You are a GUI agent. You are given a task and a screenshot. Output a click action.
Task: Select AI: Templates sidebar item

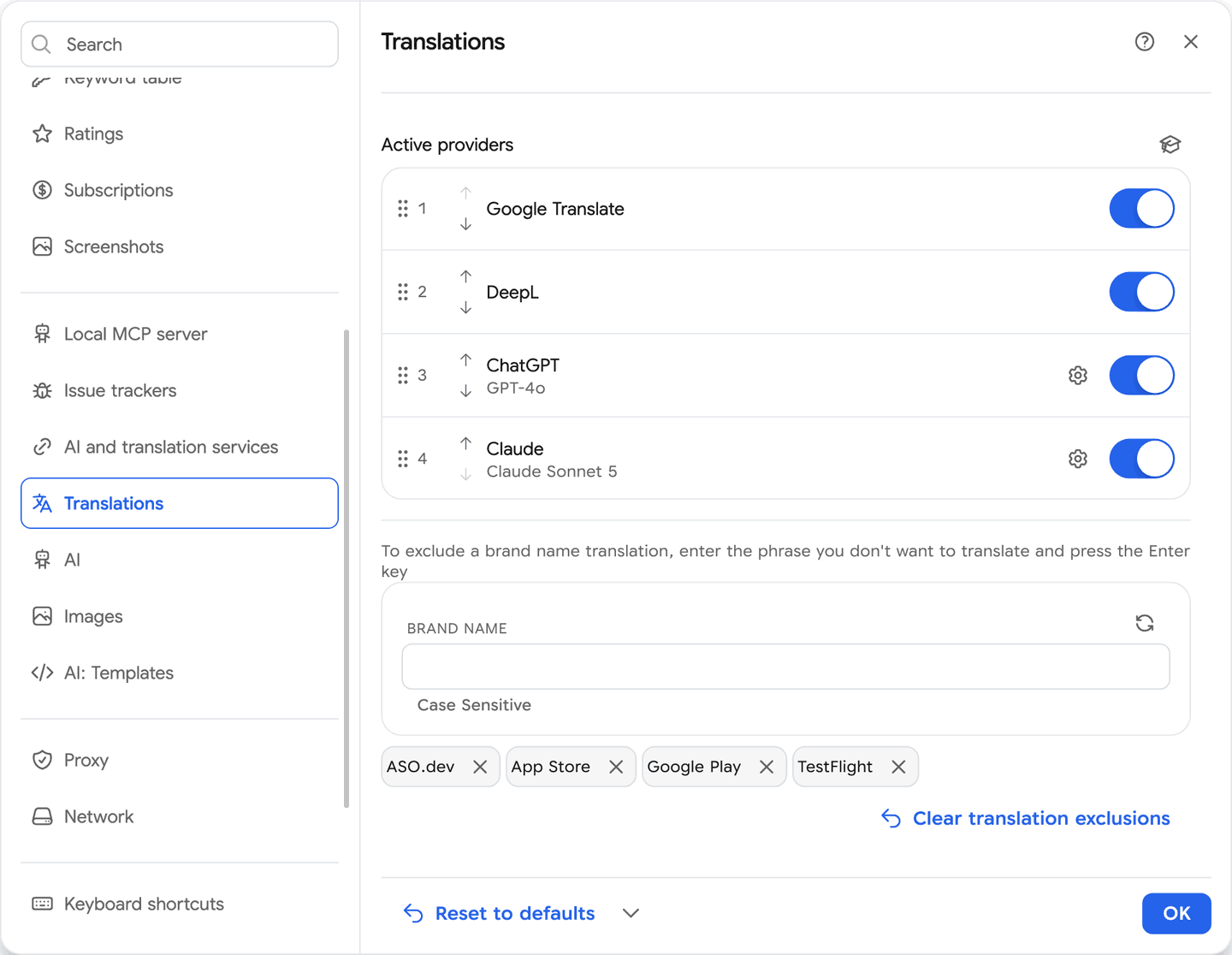pos(180,673)
